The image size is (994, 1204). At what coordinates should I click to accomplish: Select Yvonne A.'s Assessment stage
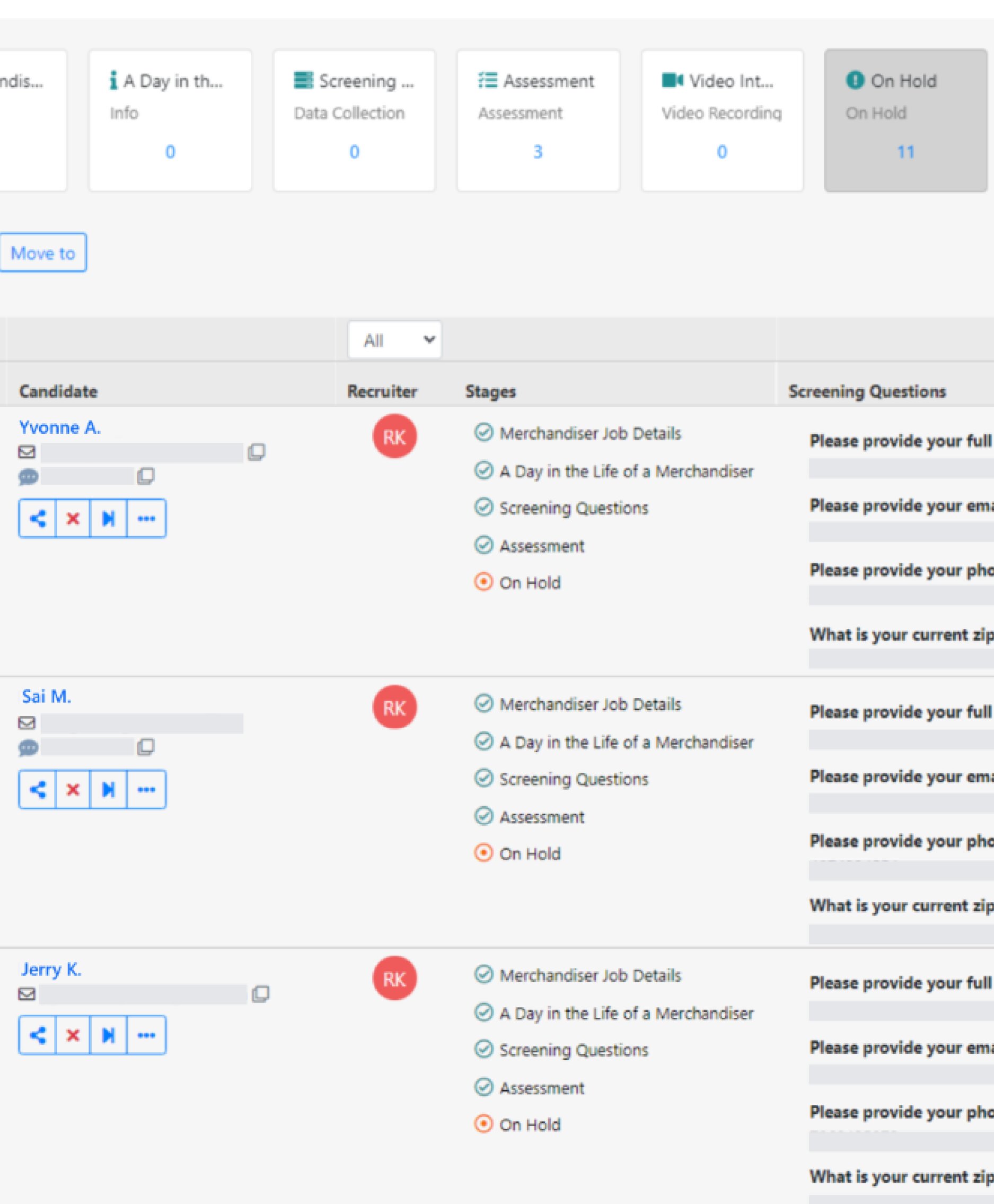(x=530, y=546)
